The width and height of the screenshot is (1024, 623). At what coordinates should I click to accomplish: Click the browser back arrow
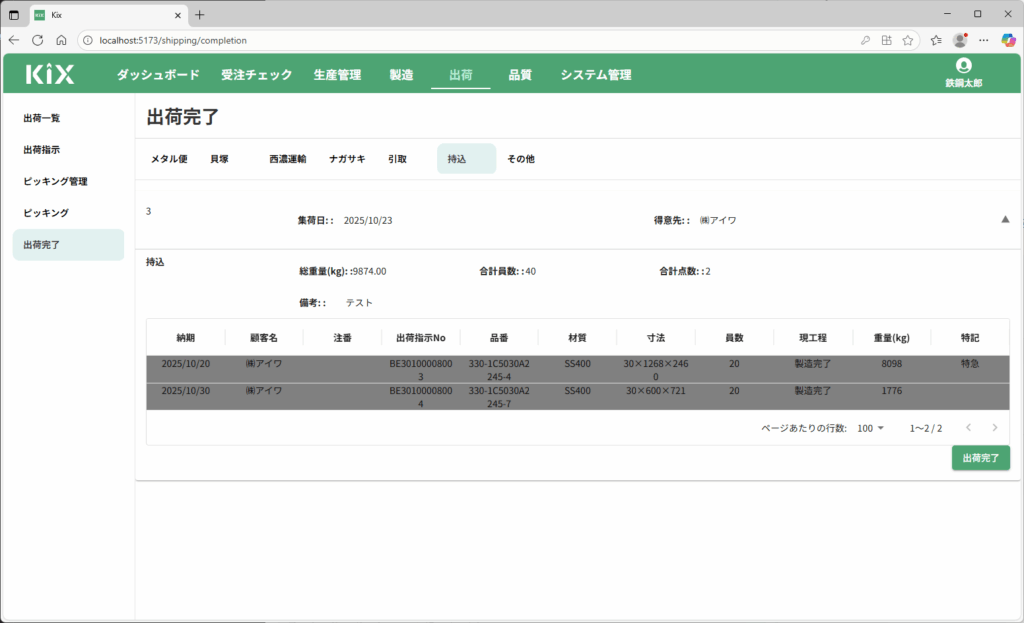(x=14, y=40)
